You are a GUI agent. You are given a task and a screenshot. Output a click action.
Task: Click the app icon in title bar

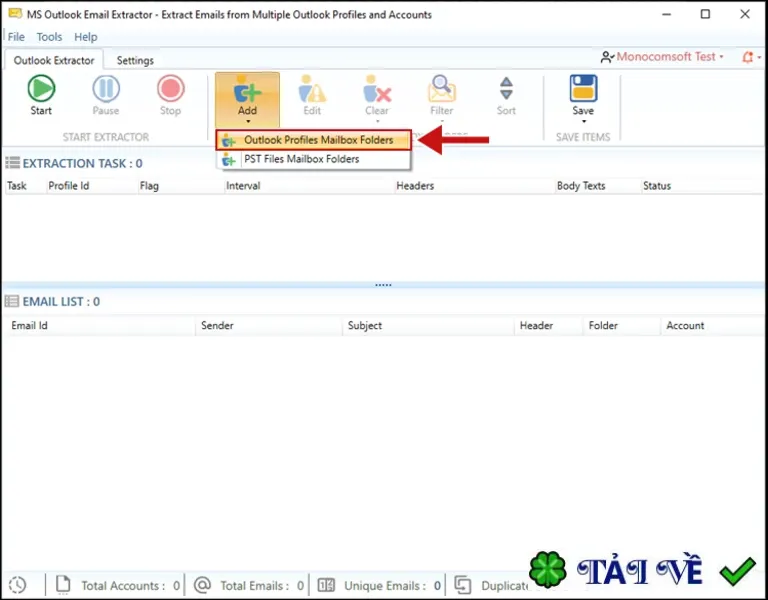(15, 13)
